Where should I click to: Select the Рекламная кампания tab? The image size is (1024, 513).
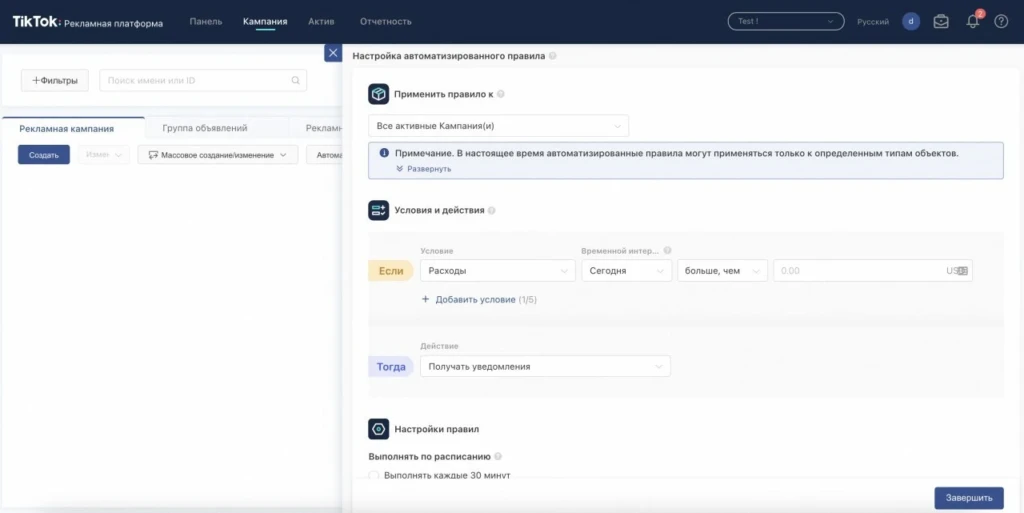[x=67, y=129]
